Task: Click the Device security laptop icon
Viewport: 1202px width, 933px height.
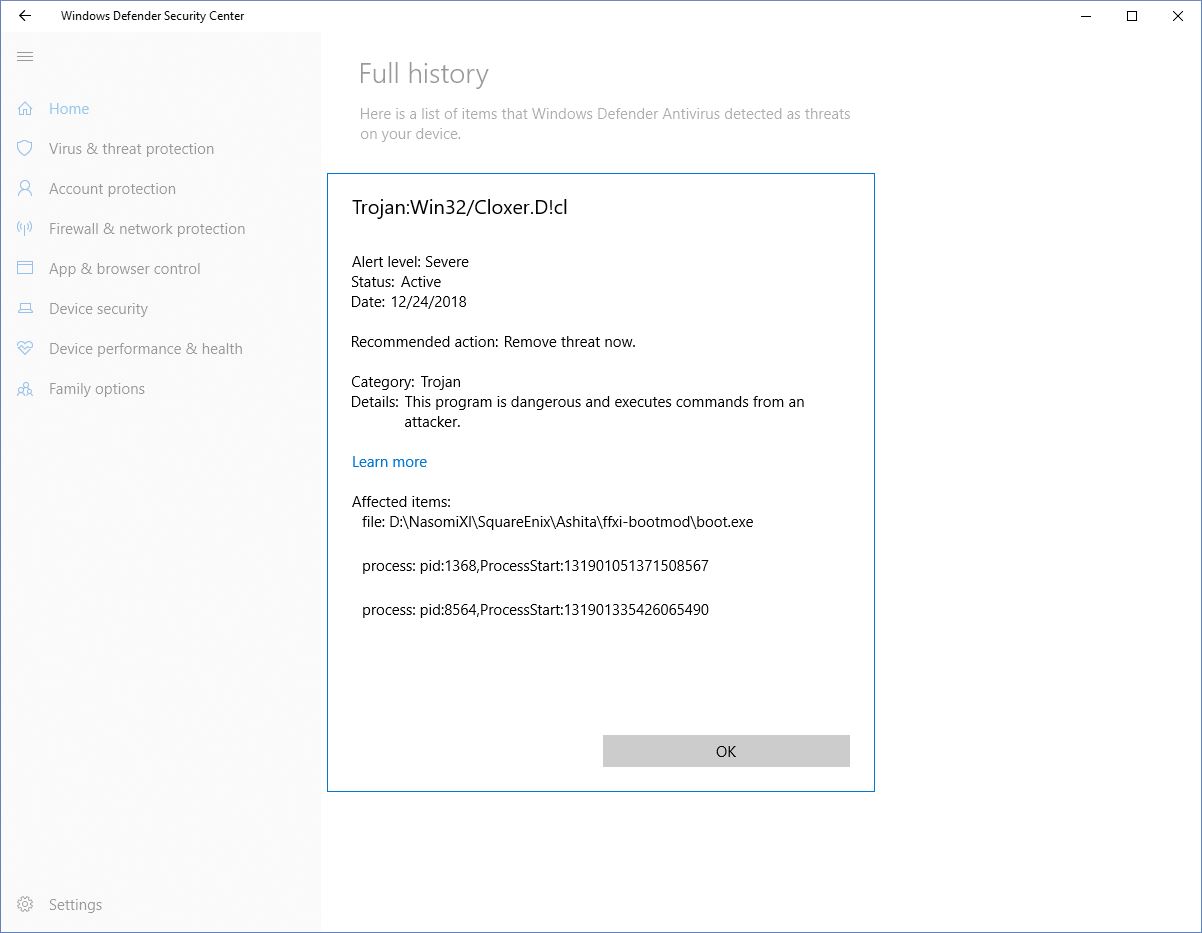Action: pos(25,309)
